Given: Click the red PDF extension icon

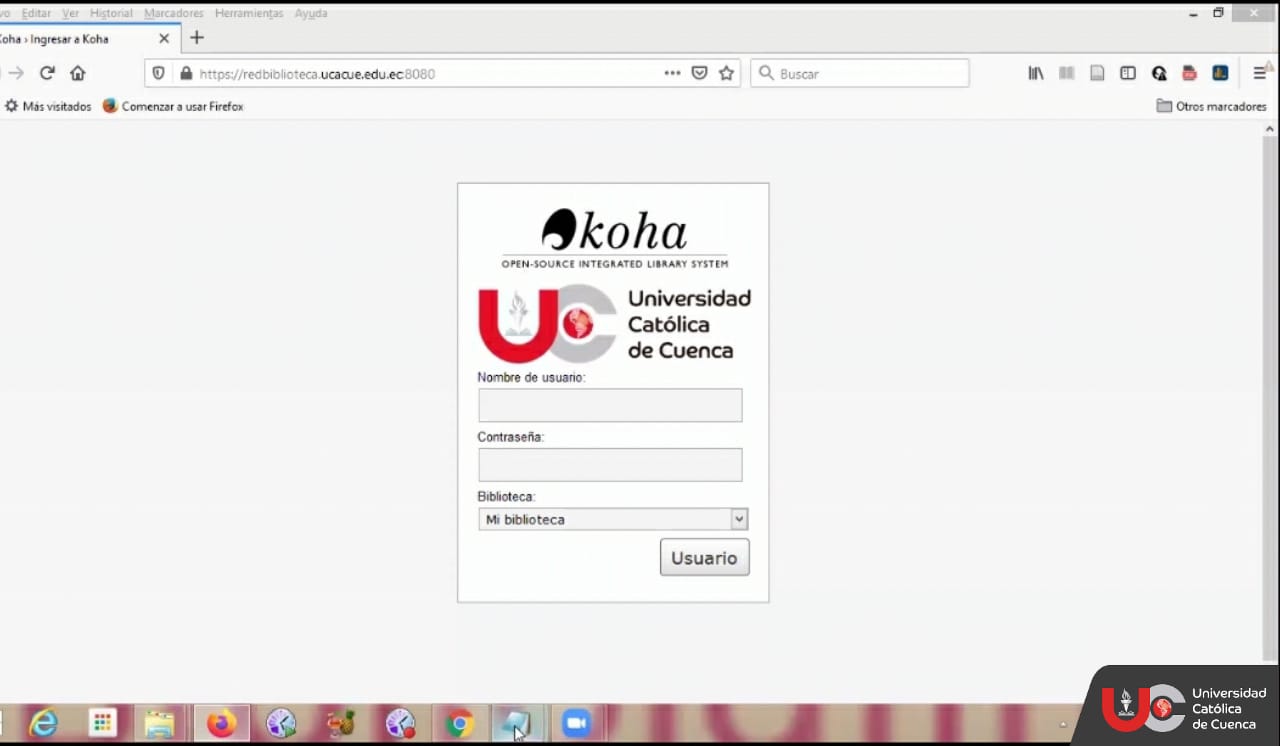Looking at the screenshot, I should [1189, 73].
